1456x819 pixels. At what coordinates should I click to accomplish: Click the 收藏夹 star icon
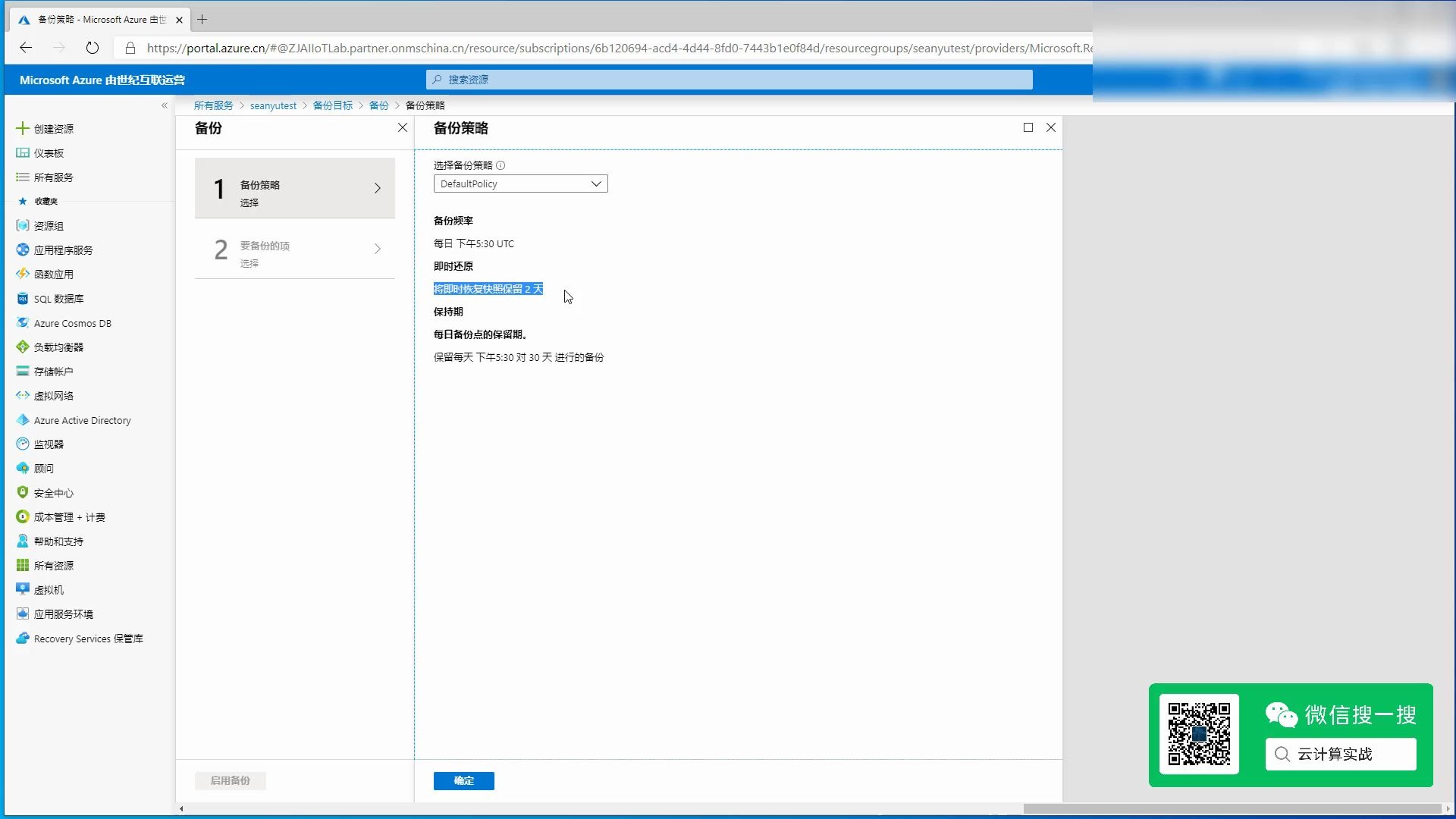click(x=22, y=201)
